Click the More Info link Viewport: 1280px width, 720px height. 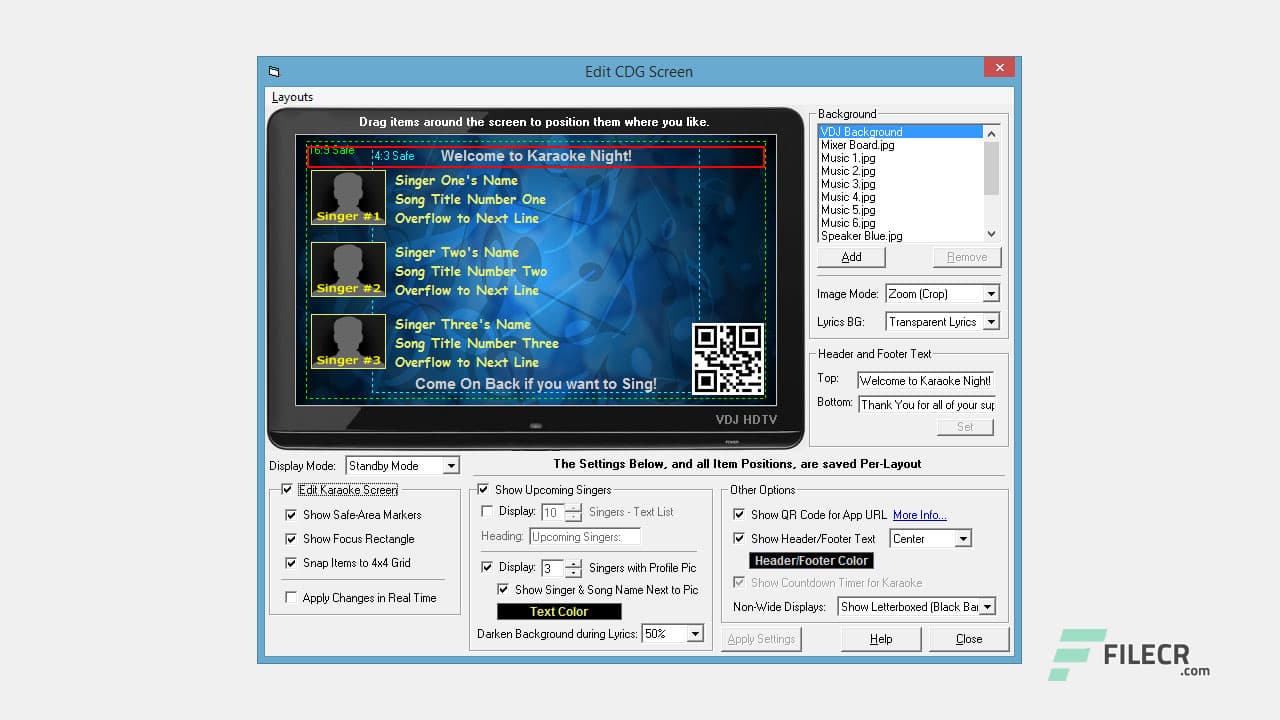(x=919, y=514)
